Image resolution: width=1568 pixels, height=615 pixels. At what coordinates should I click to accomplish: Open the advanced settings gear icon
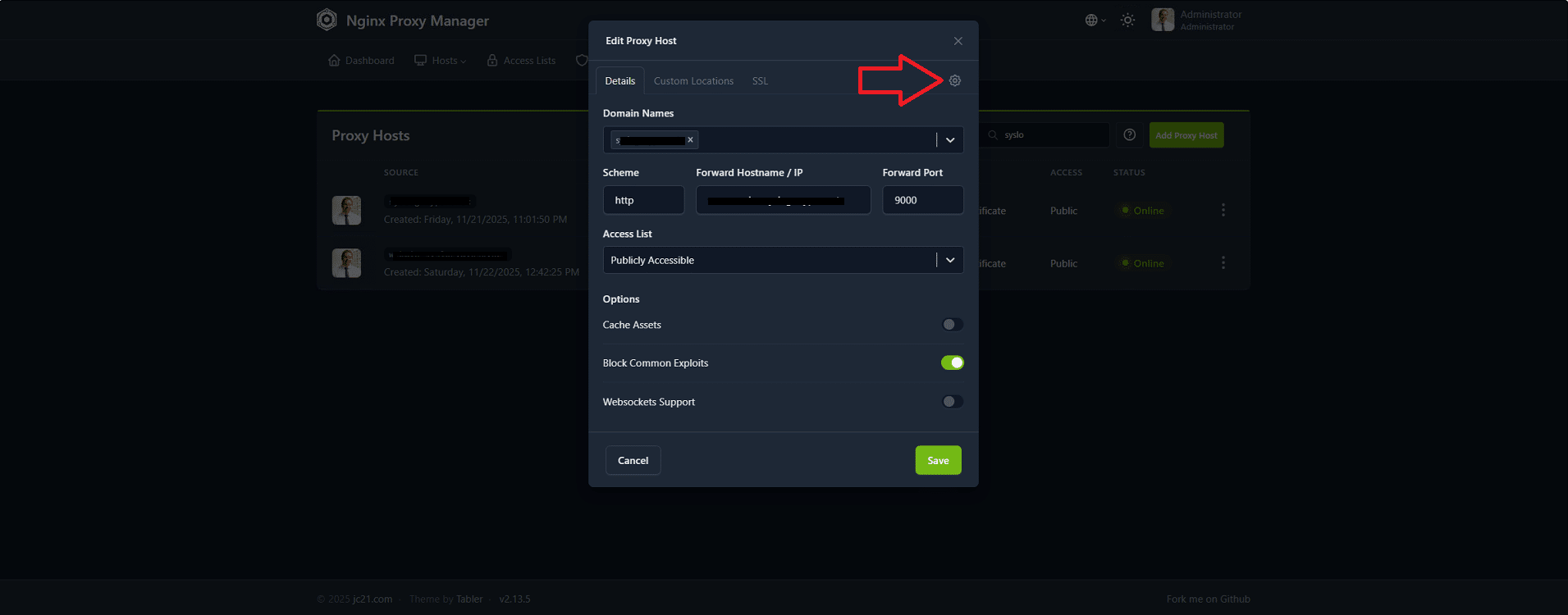click(x=954, y=80)
